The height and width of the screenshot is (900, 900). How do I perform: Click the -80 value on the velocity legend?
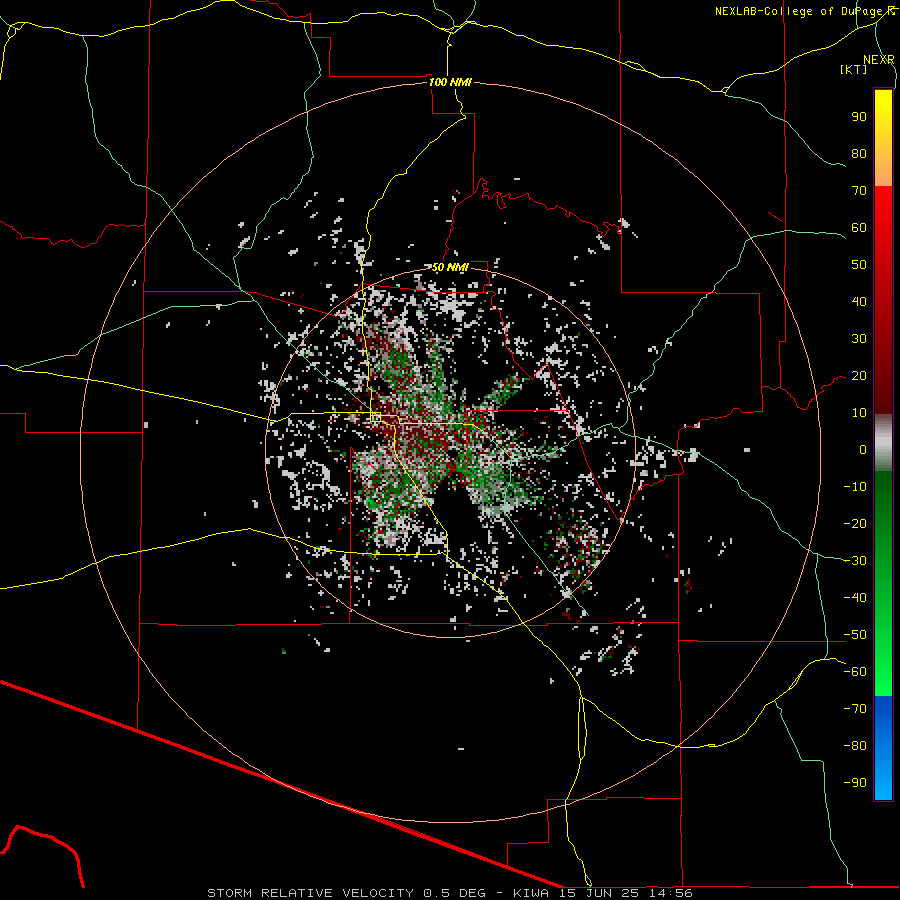coord(855,746)
